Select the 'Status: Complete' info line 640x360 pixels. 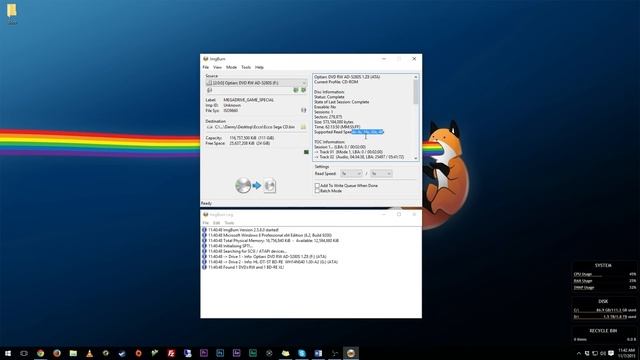329,97
